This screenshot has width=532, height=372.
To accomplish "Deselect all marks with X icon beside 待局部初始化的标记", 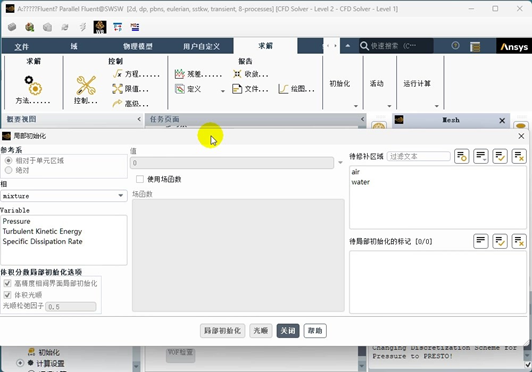I will point(519,241).
